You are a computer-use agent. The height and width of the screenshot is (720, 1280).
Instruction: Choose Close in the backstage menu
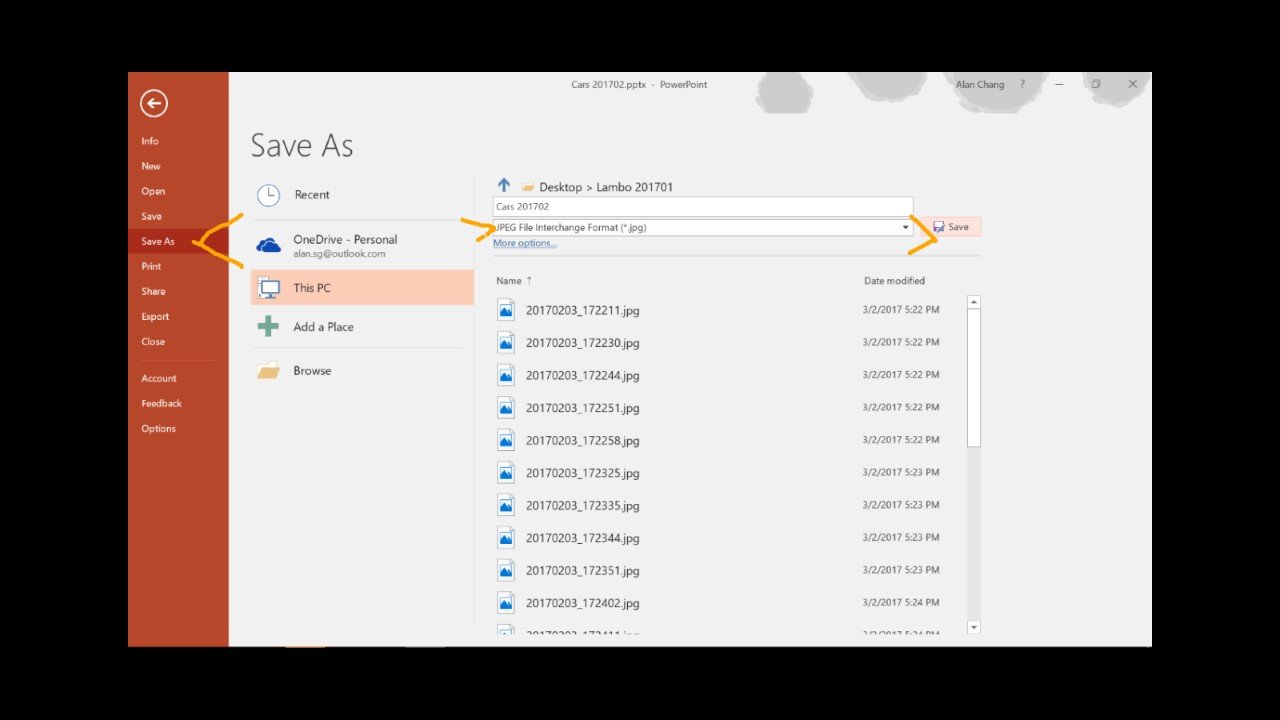(153, 341)
